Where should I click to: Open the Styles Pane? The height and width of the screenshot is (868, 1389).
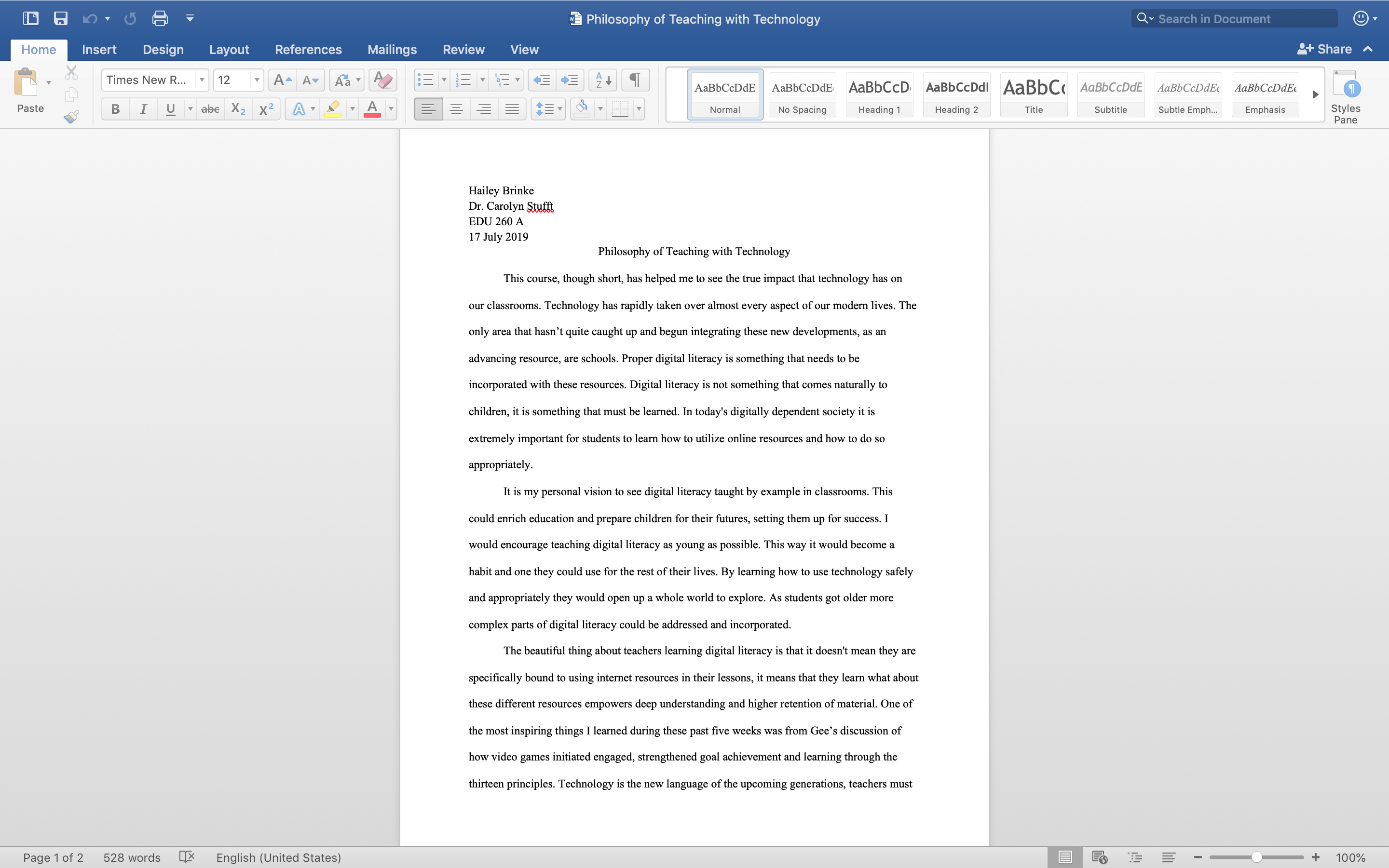[1345, 97]
